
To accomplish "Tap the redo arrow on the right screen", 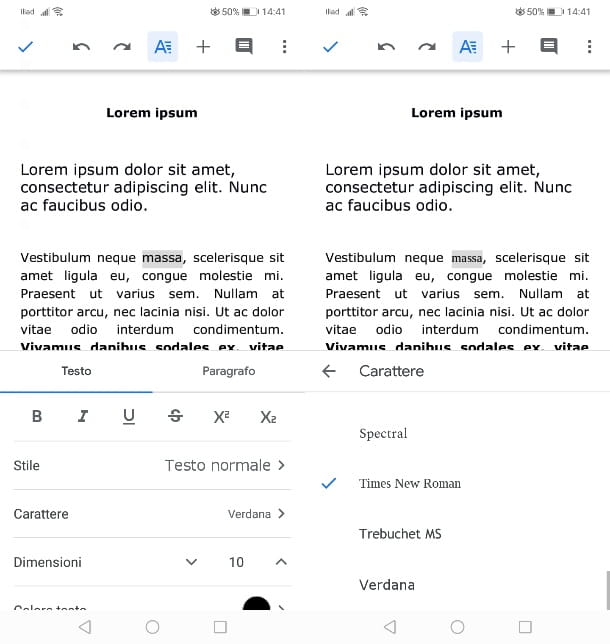I will pos(427,47).
